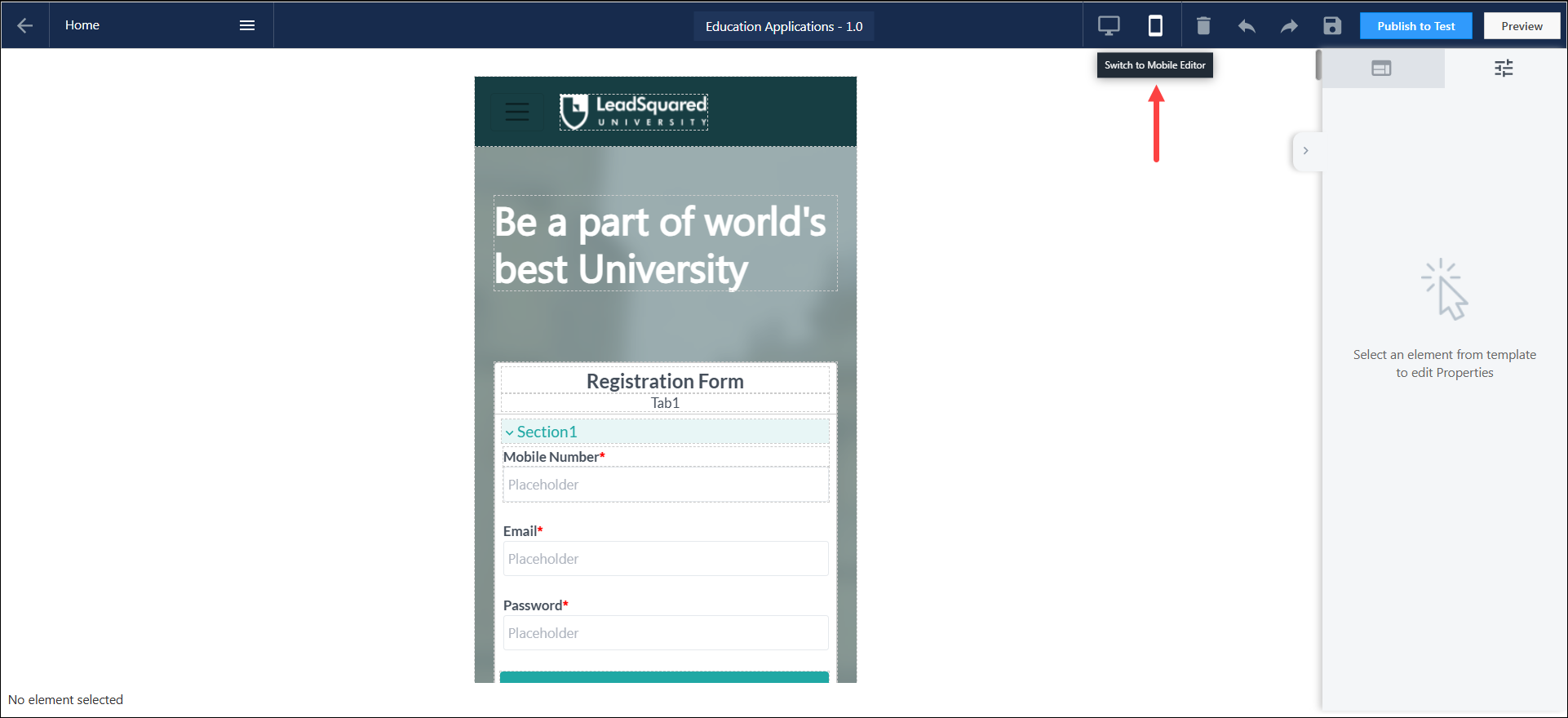The image size is (1568, 718).
Task: Save the template with floppy icon
Action: point(1332,26)
